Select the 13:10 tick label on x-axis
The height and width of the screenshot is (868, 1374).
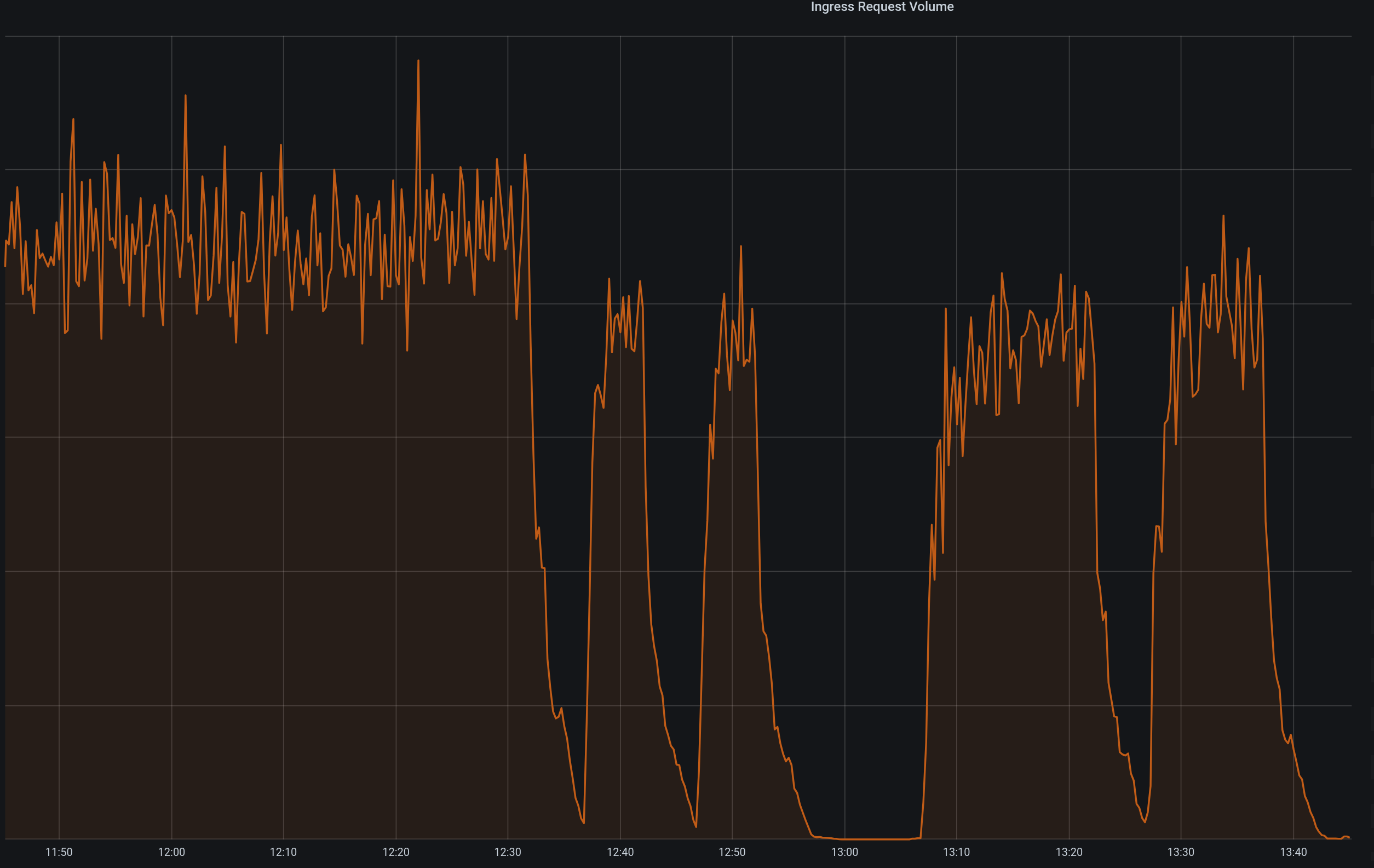pyautogui.click(x=956, y=852)
